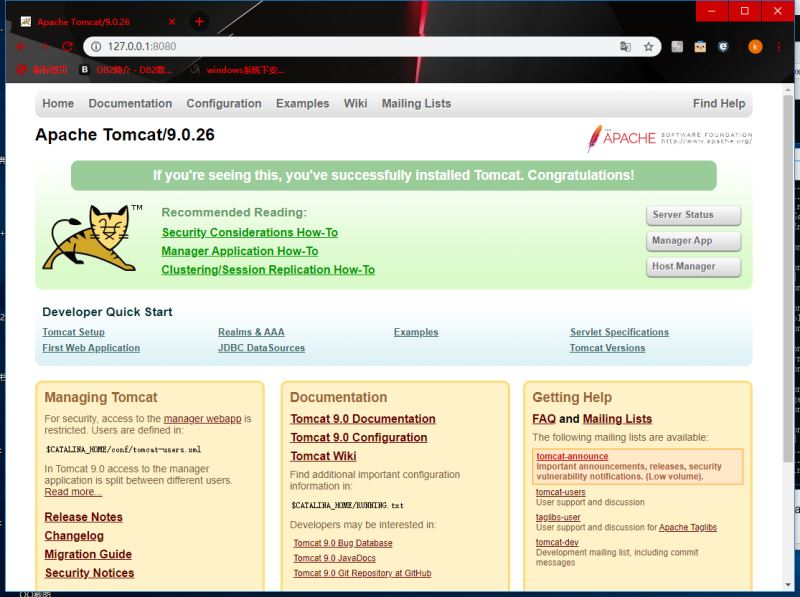Click the Host Manager button

pyautogui.click(x=693, y=267)
